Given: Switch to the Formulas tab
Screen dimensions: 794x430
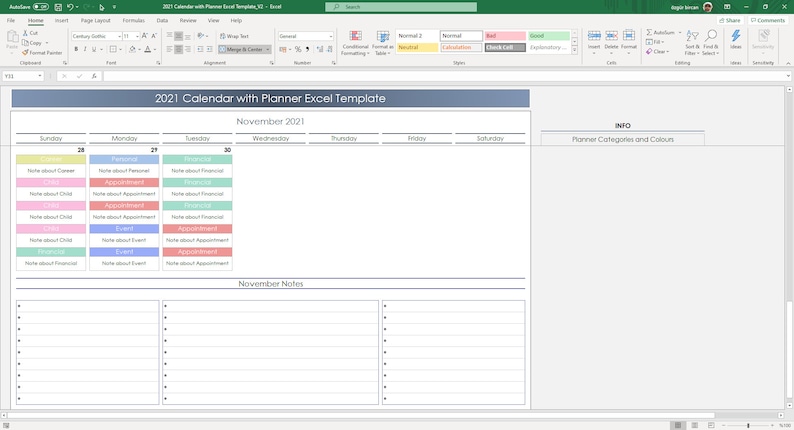Looking at the screenshot, I should tap(134, 20).
